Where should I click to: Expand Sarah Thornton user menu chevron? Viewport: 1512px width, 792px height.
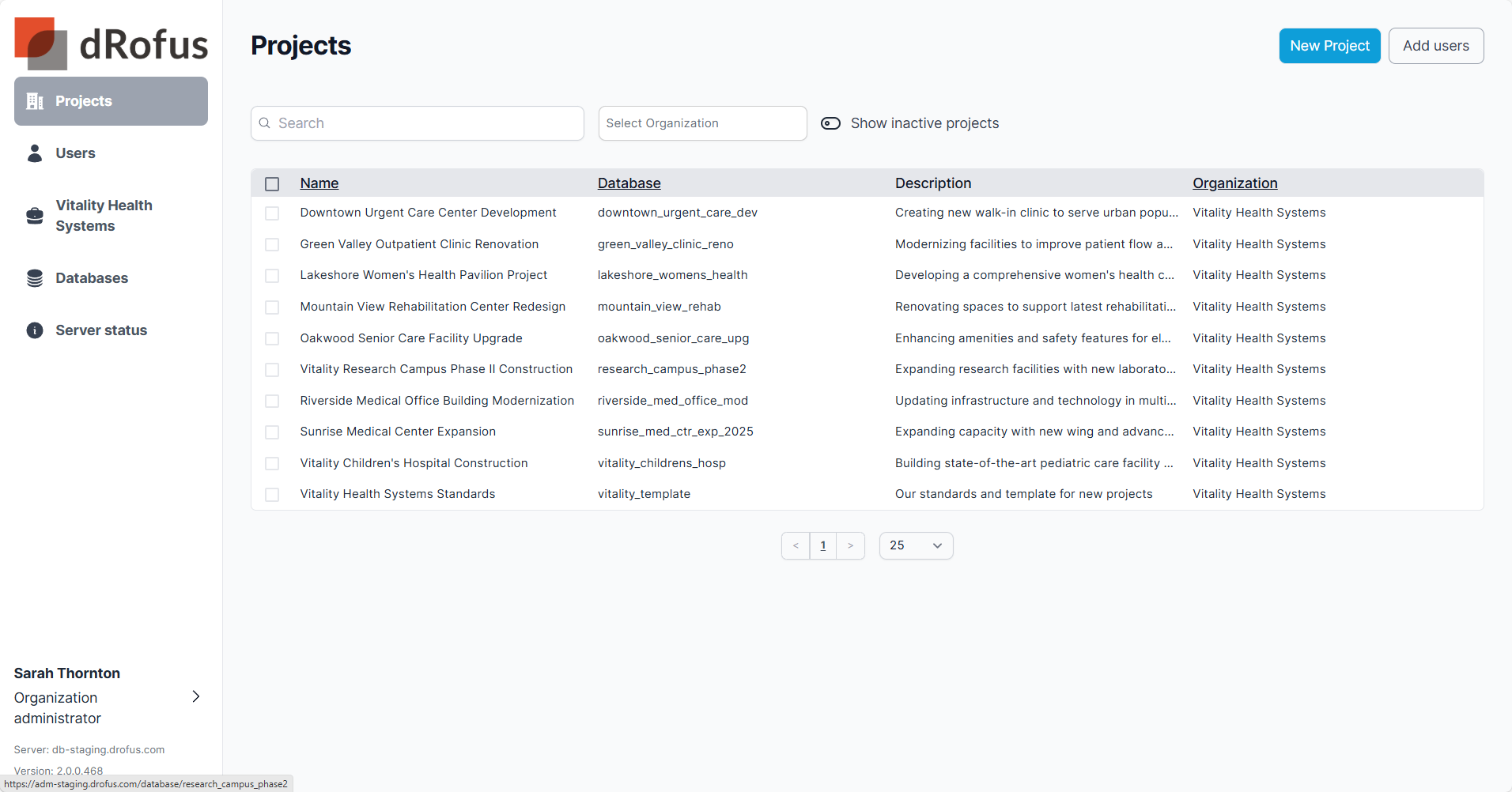coord(196,696)
